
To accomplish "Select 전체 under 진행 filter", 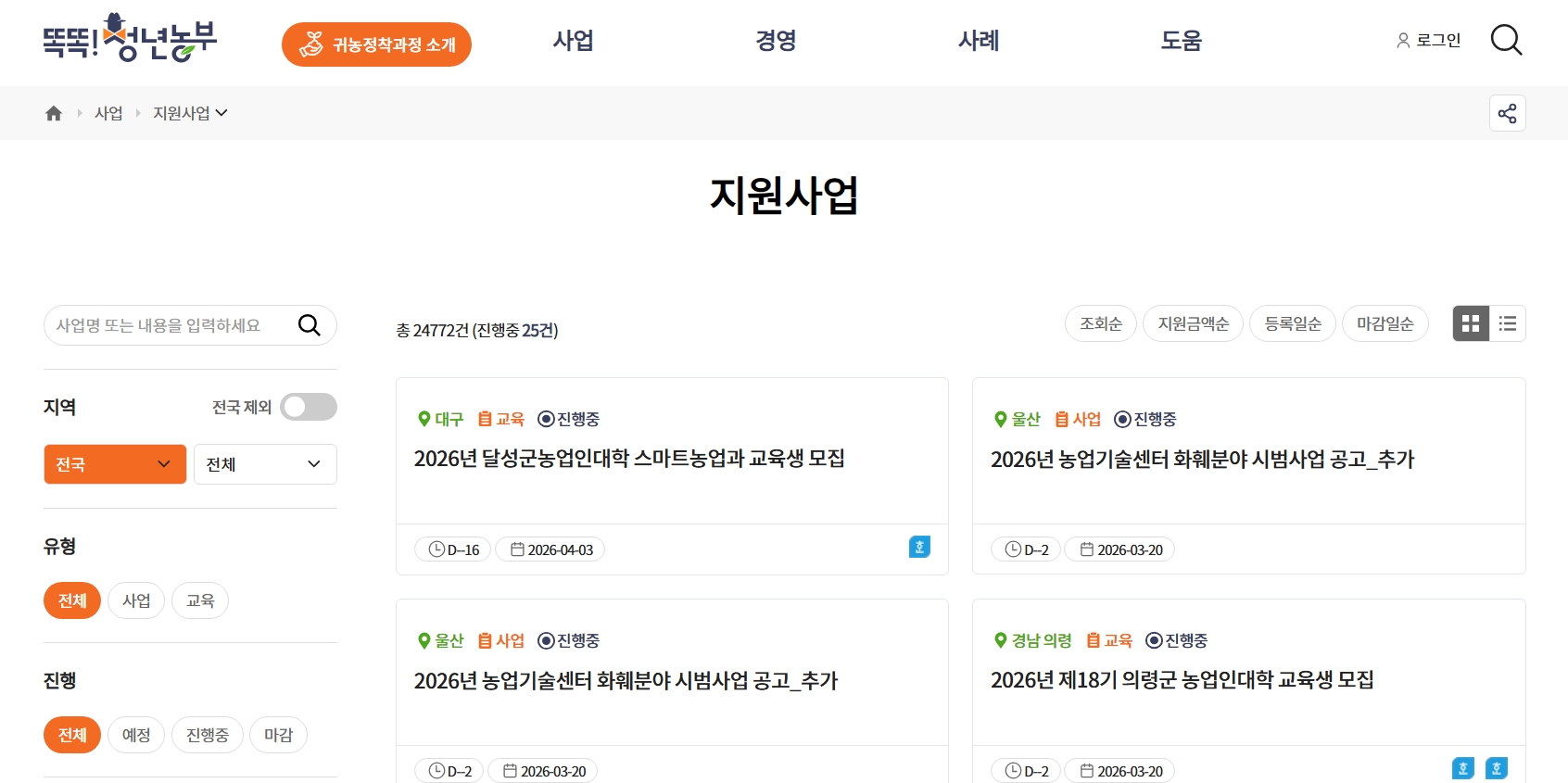I will click(x=72, y=735).
